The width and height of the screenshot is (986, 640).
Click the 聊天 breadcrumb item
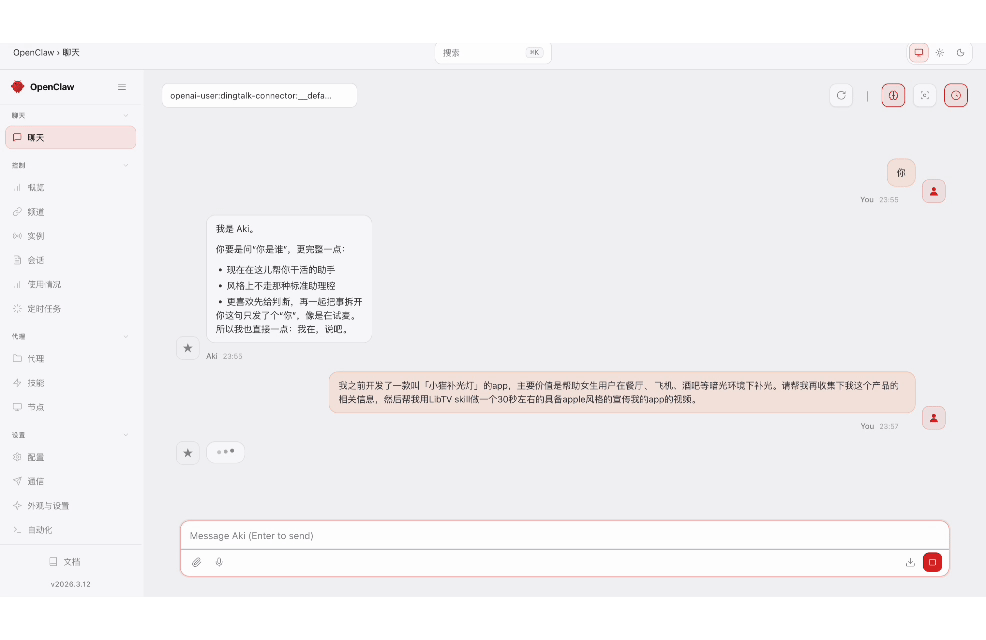[71, 53]
